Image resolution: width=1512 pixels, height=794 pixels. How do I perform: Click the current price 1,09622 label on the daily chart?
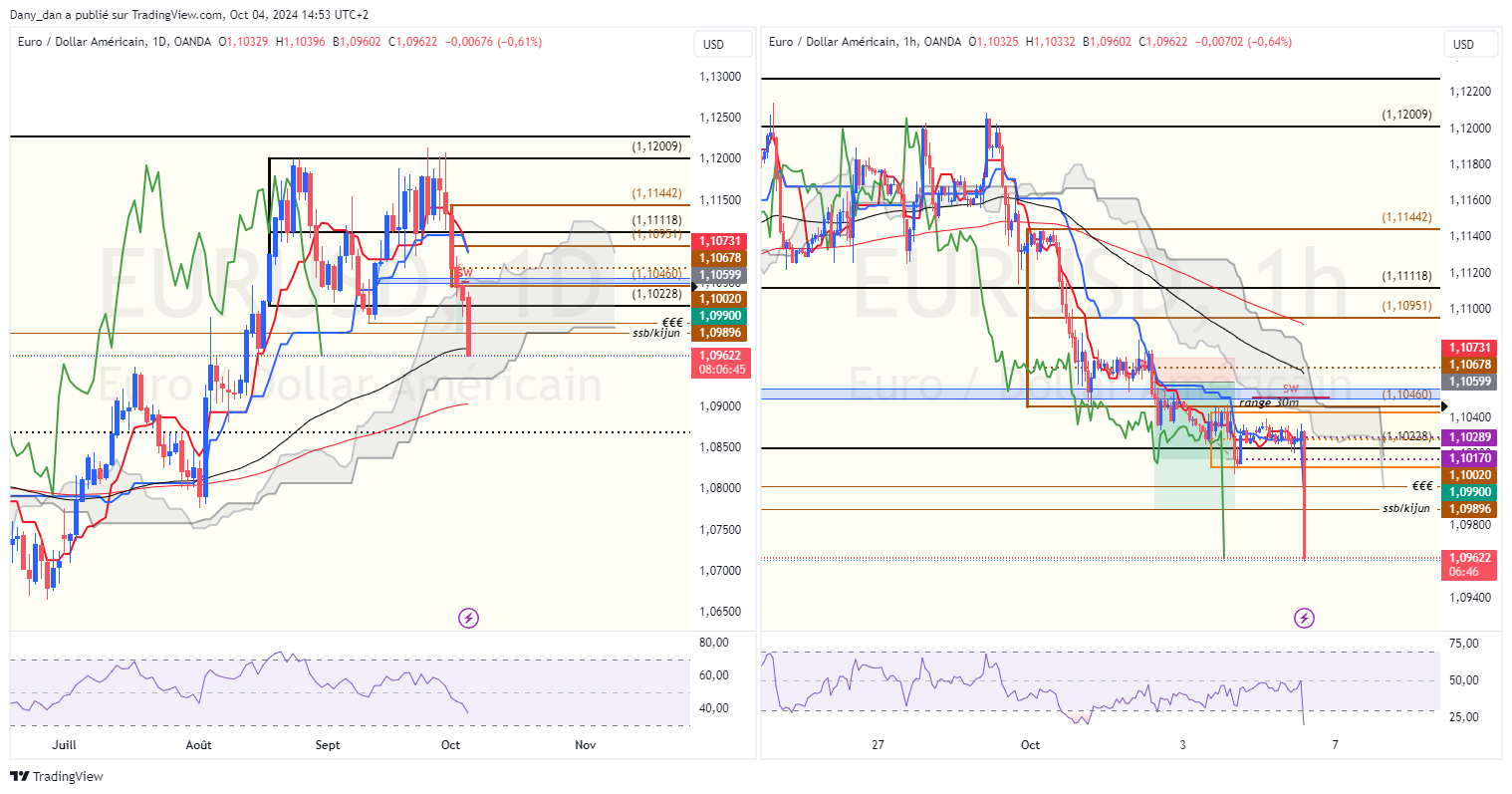(722, 363)
